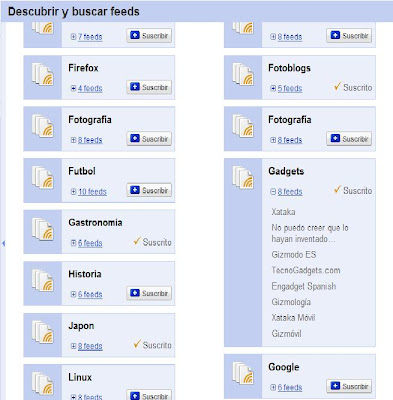Select the TecnoGadgets.com feed entry
Viewport: 393px width, 400px height.
306,270
